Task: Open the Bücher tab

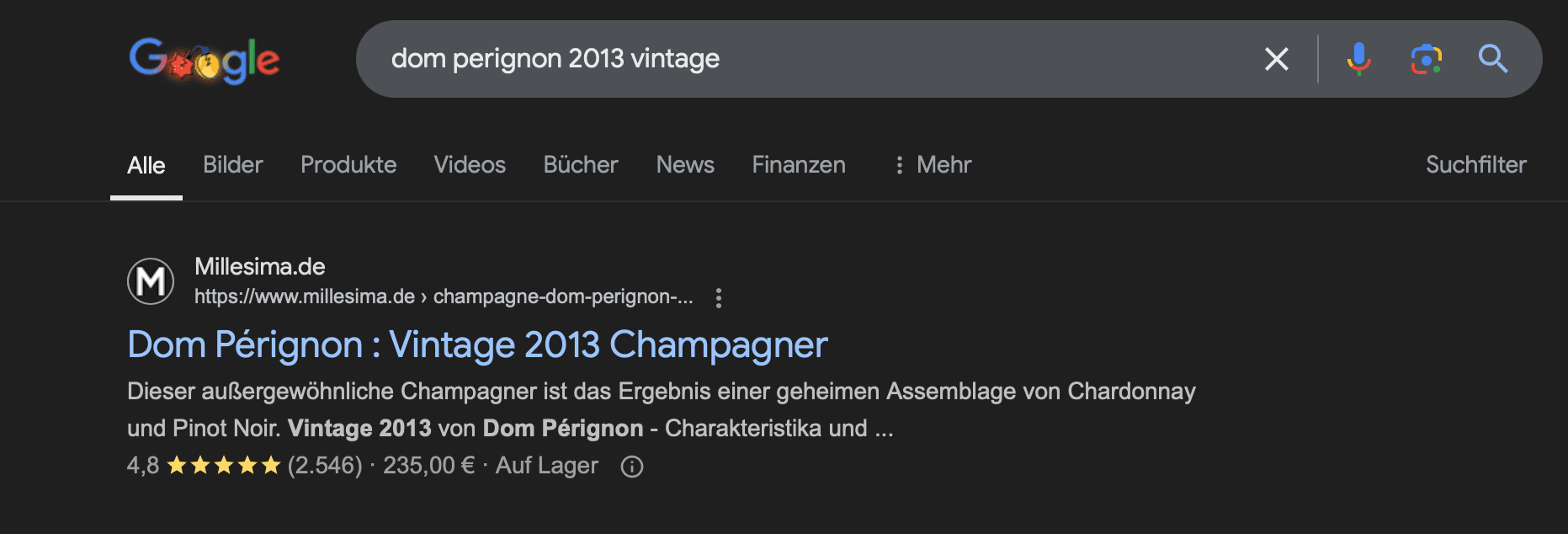Action: [581, 165]
